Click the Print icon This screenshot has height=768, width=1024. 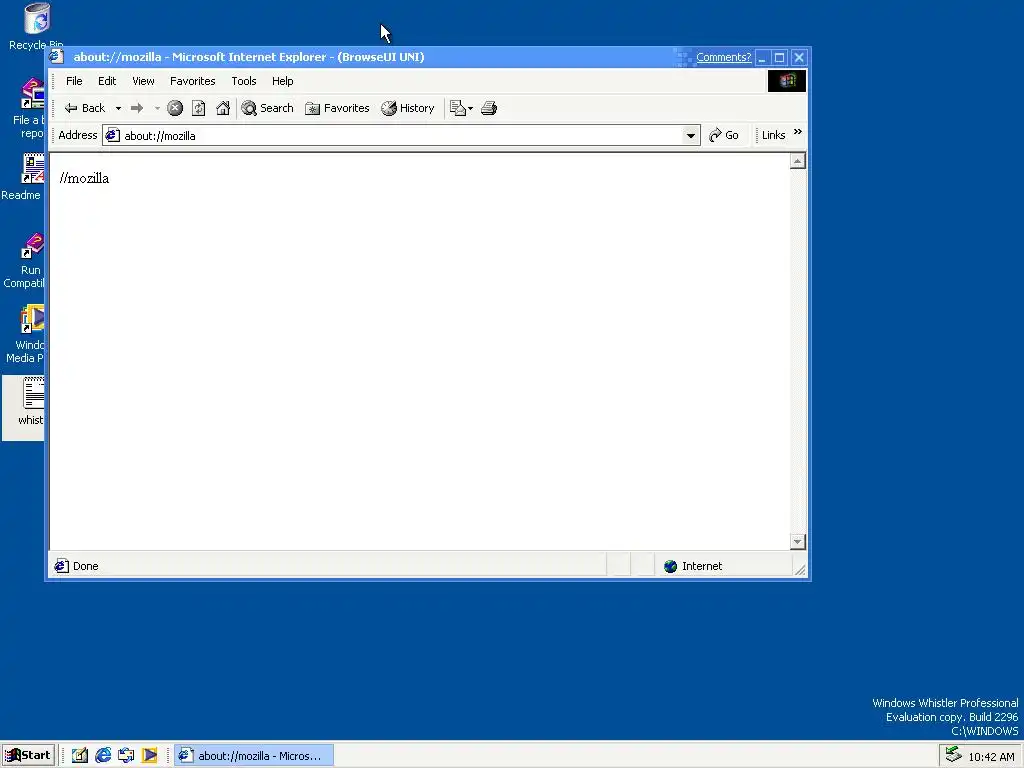click(x=488, y=108)
